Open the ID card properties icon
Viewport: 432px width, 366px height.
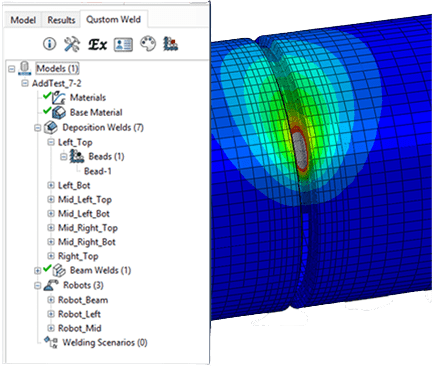point(123,44)
